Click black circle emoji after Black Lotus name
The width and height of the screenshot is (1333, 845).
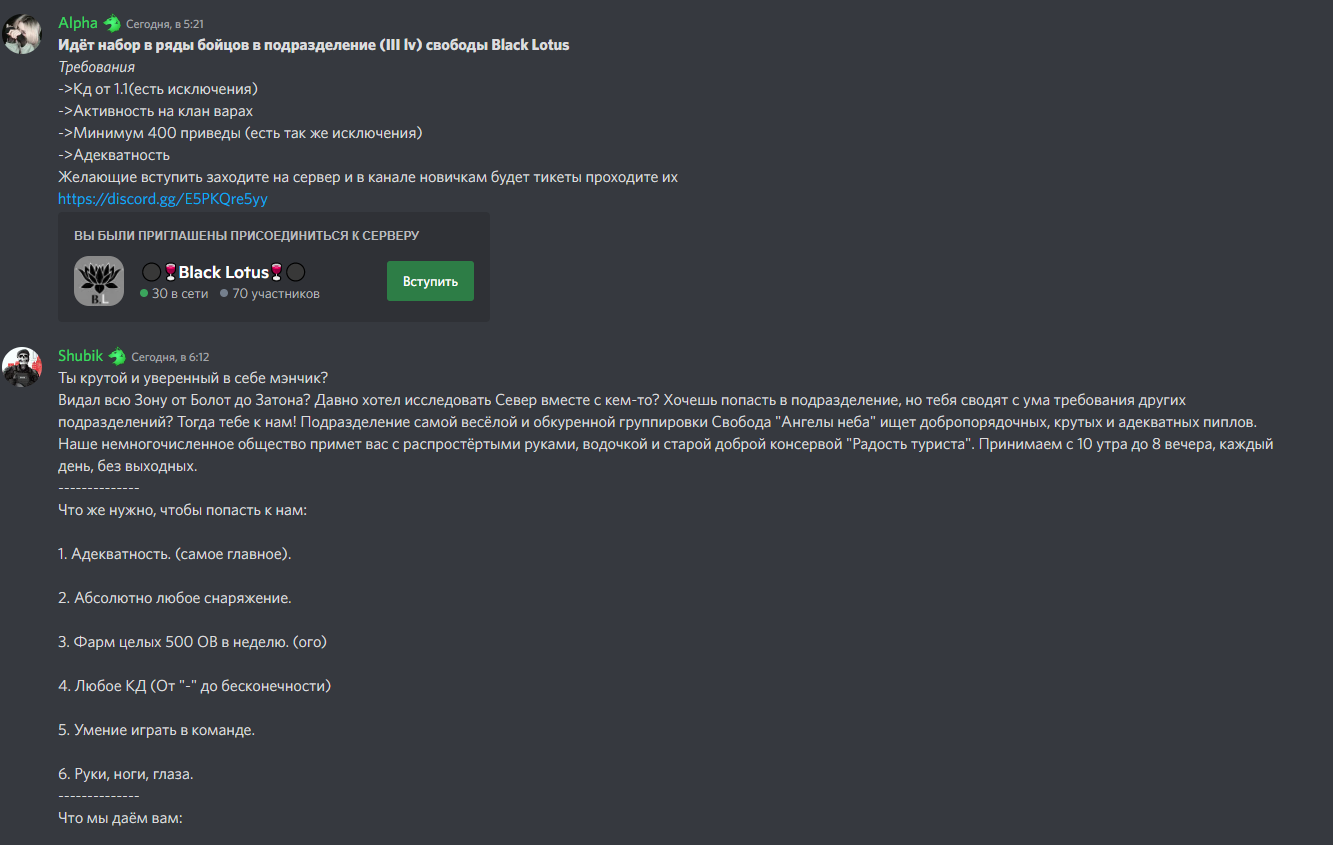coord(295,272)
